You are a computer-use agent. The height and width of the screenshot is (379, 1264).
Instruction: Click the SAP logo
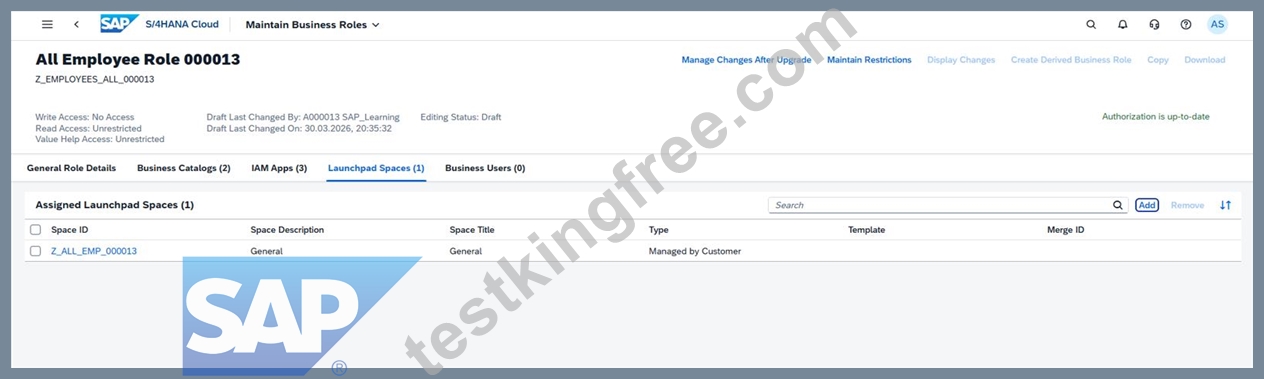click(118, 24)
